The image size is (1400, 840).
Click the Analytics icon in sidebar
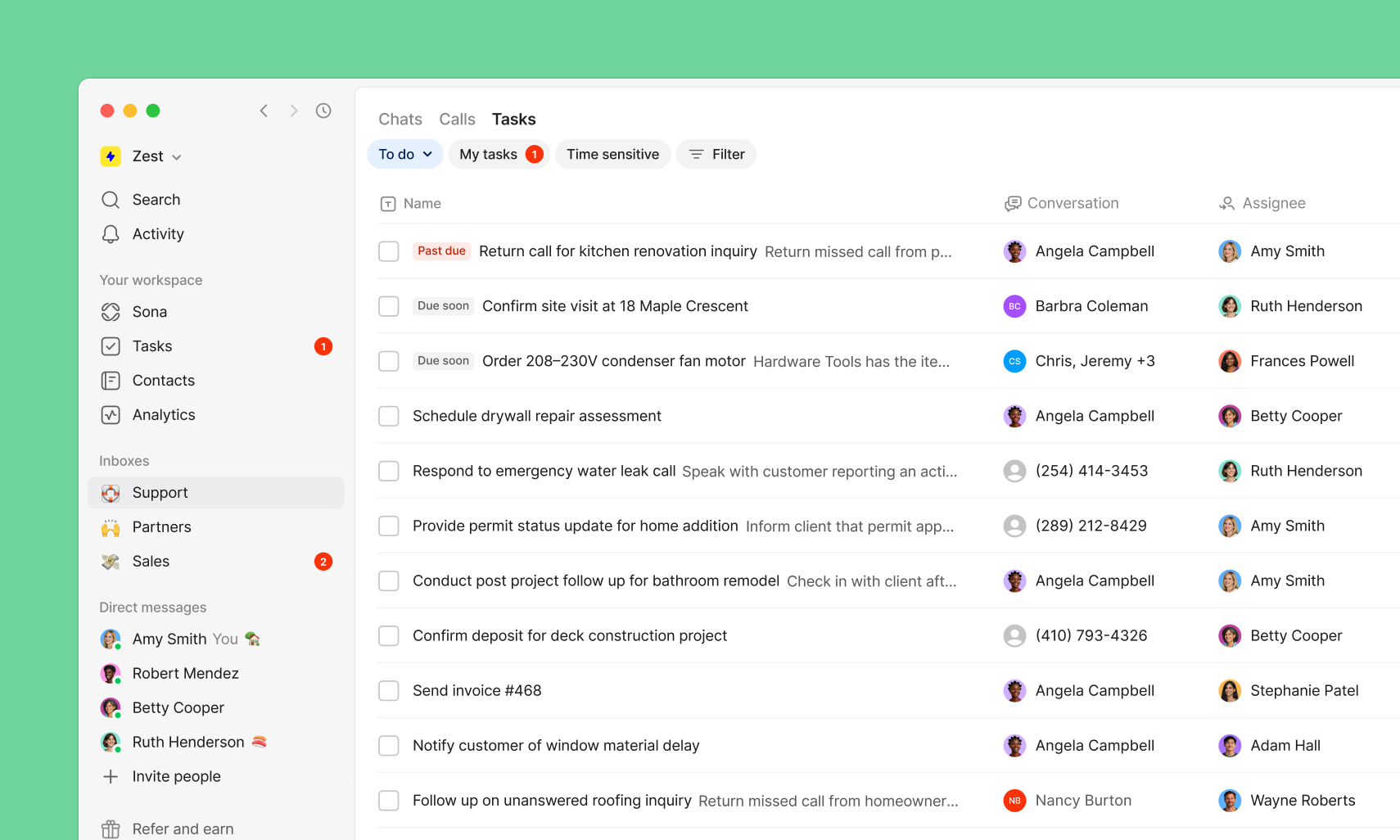111,415
